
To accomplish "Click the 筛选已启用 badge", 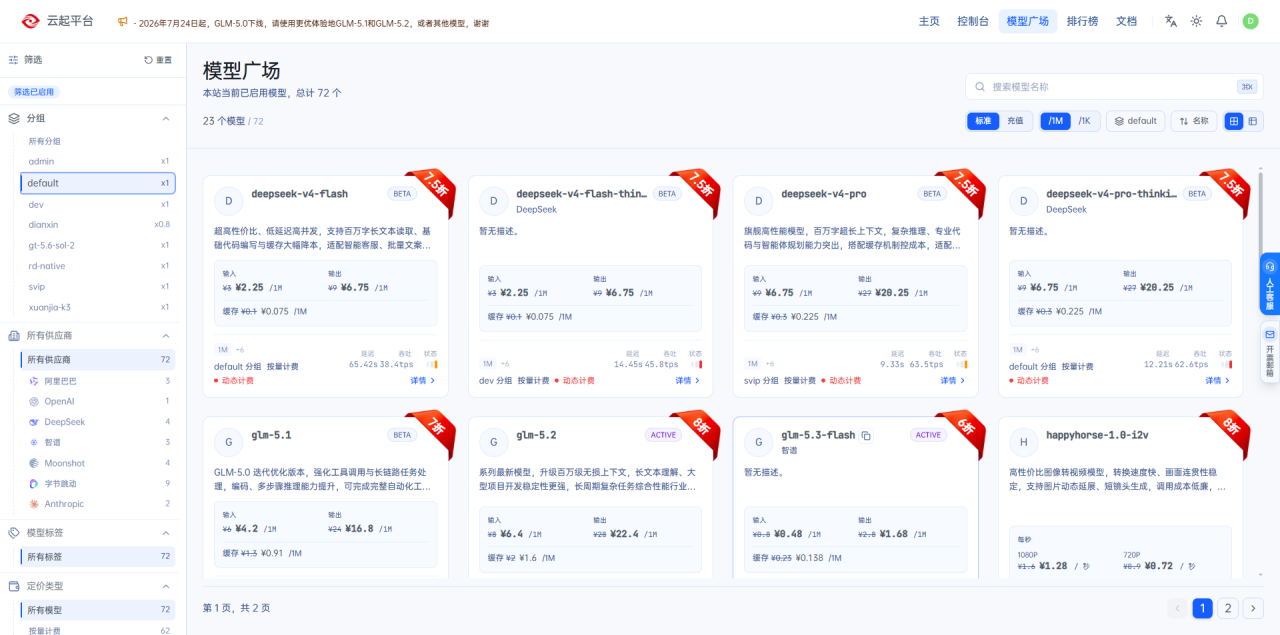I will (x=34, y=92).
